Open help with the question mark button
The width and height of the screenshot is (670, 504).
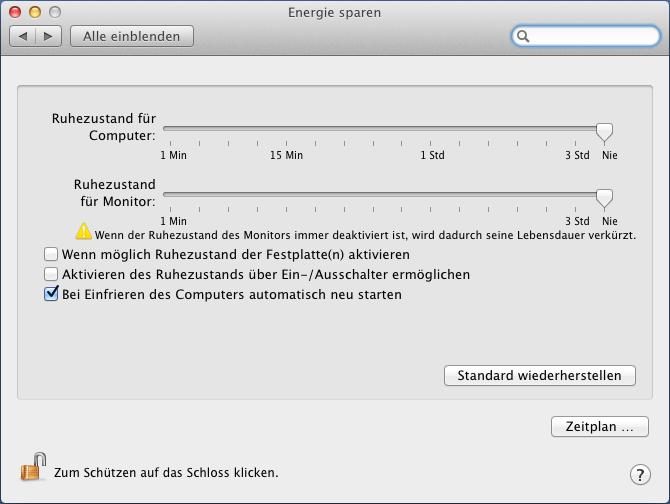[x=640, y=475]
